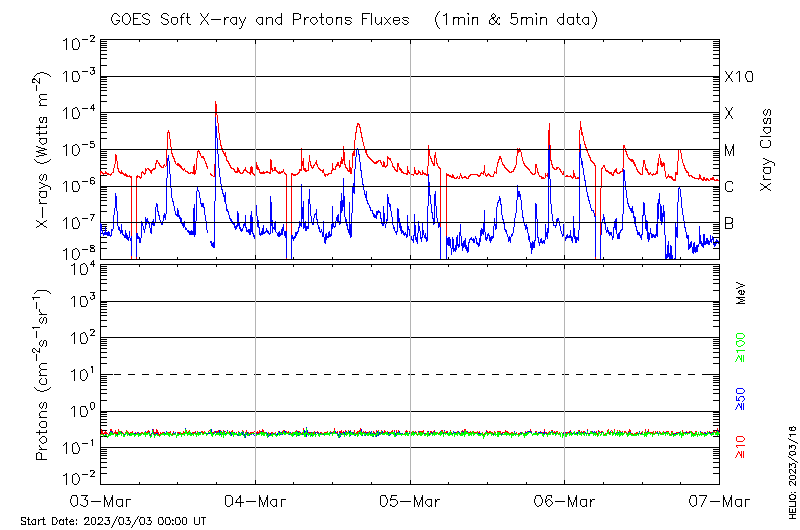800x530 pixels.
Task: Click the blue ≥50 MeV legend label
Action: click(x=741, y=398)
